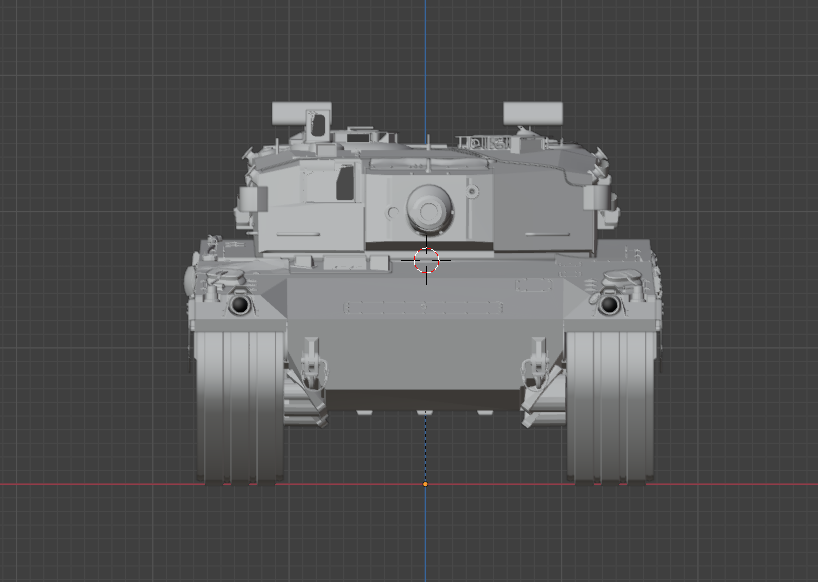Click the left hull headlight
This screenshot has width=818, height=582.
239,305
